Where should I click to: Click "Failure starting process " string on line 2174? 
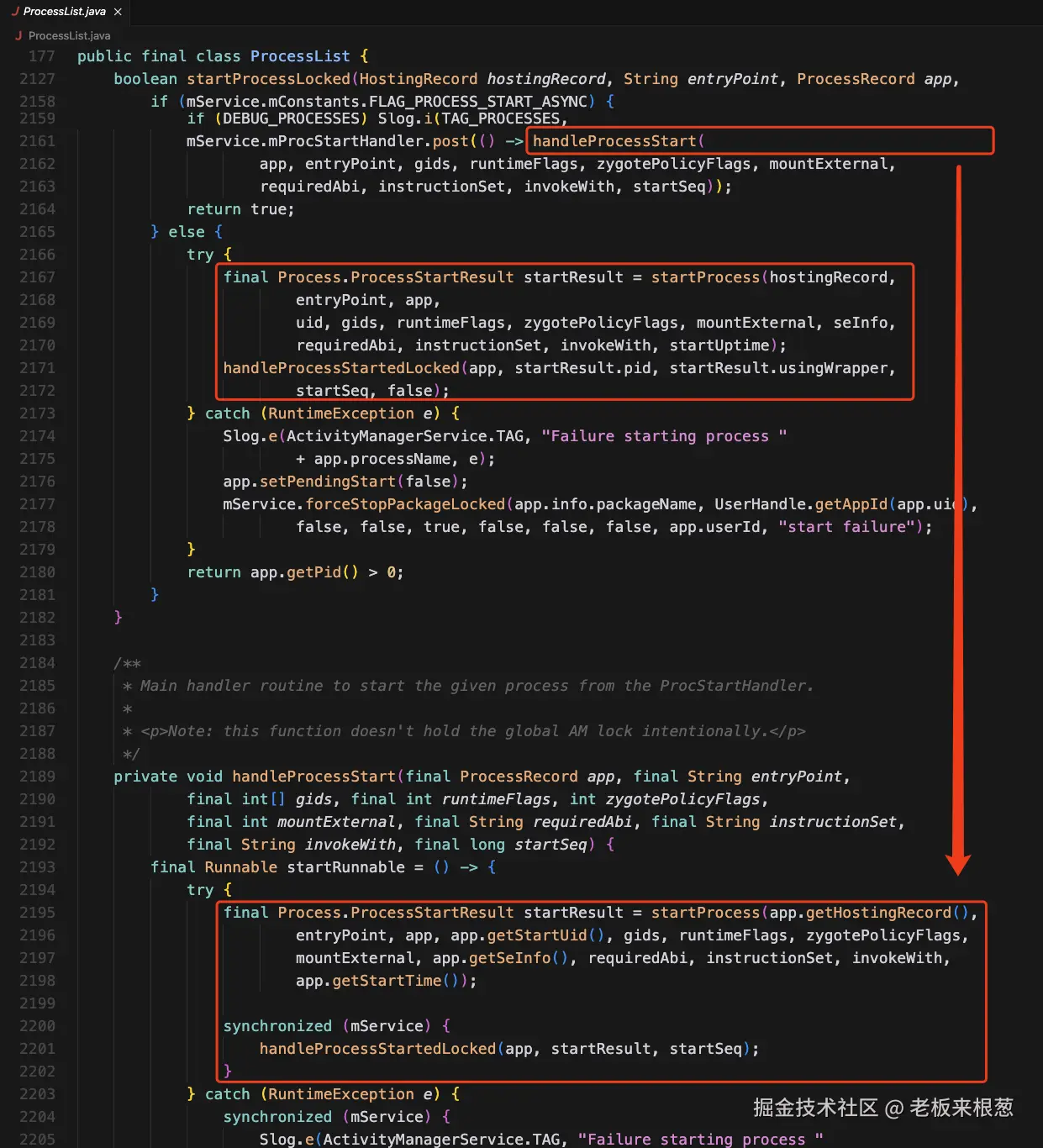(664, 436)
